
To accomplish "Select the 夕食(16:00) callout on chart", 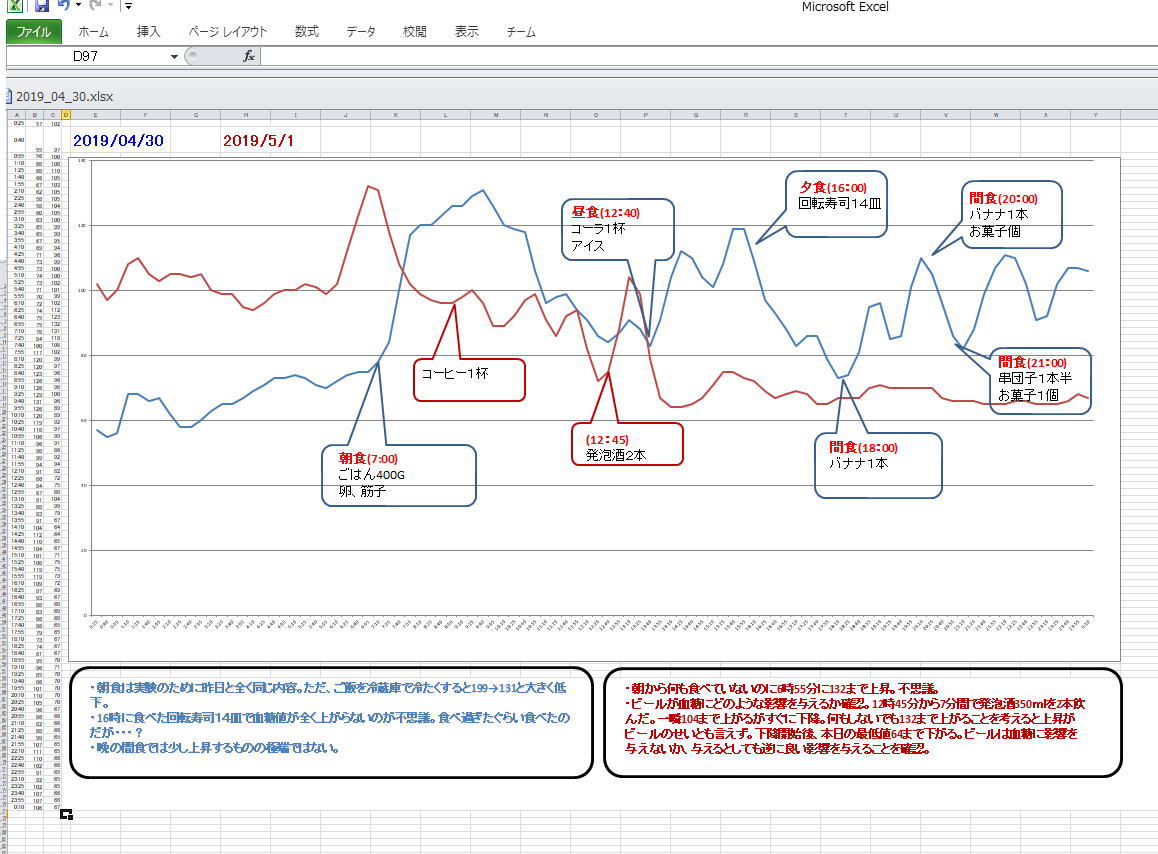I will (x=836, y=203).
